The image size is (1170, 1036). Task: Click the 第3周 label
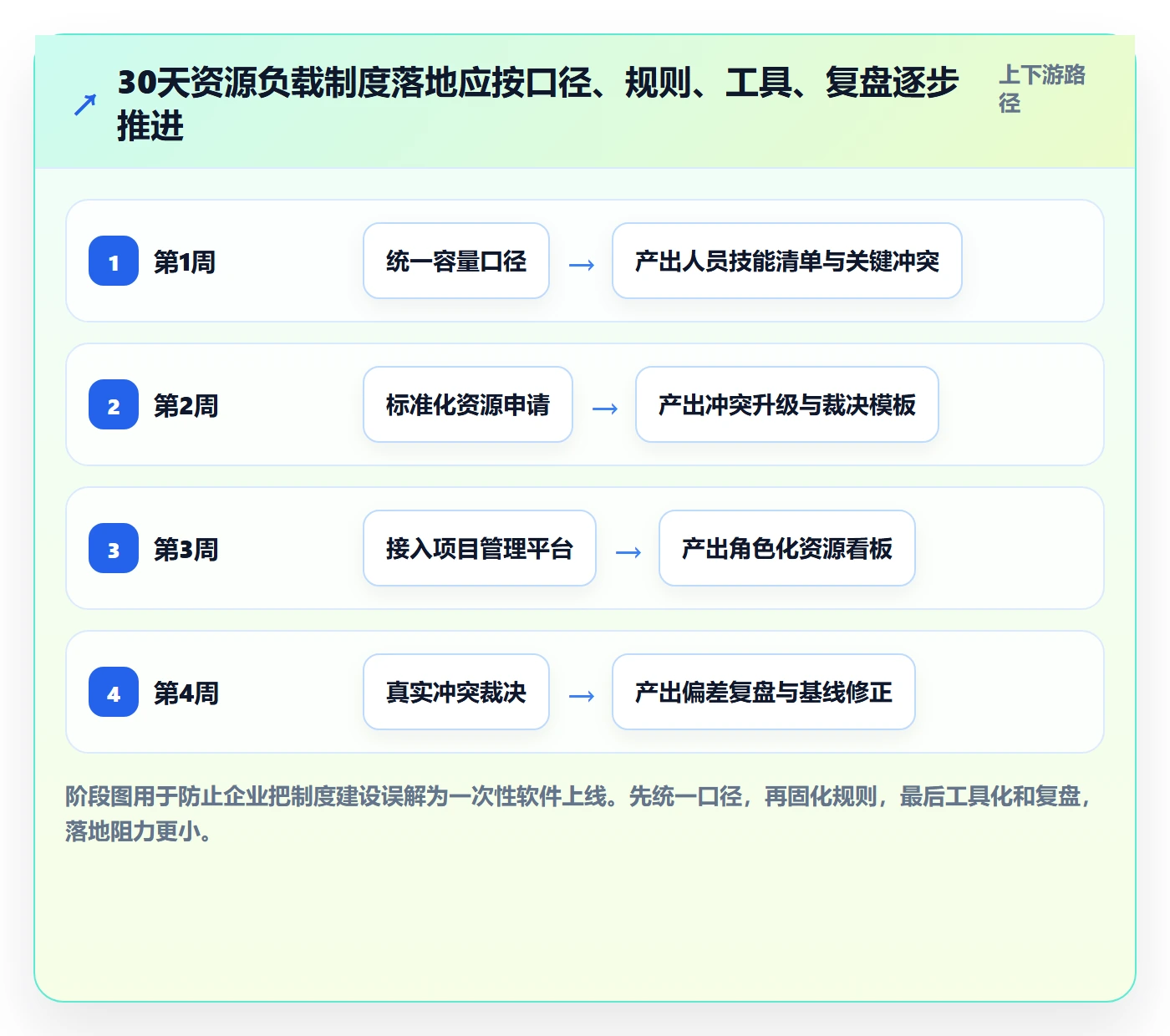pos(186,549)
